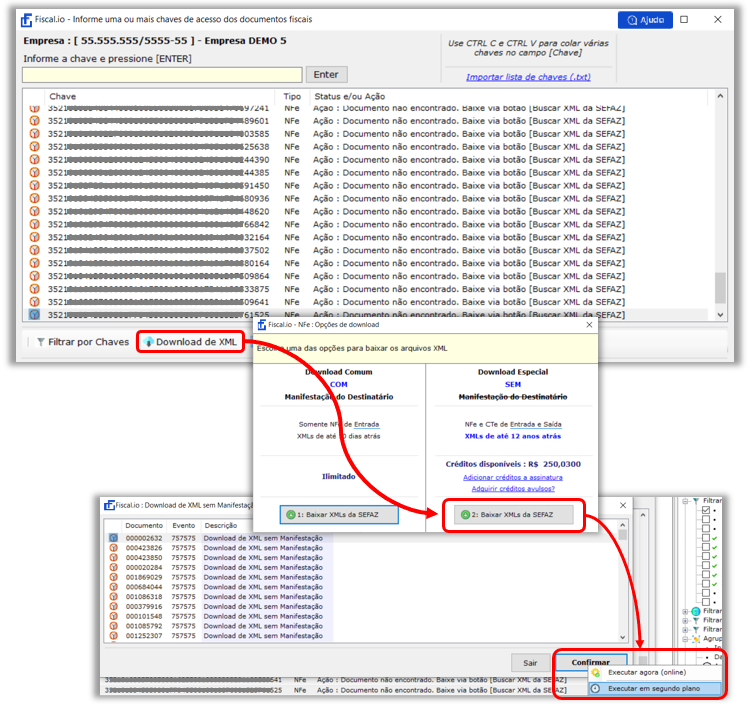This screenshot has width=751, height=709.
Task: Select document 001252307 cell
Action: tap(144, 636)
